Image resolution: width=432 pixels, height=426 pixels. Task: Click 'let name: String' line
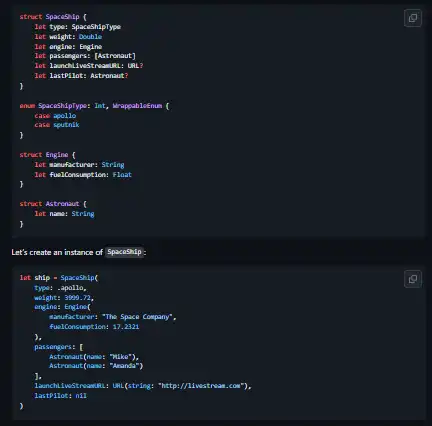tap(64, 214)
